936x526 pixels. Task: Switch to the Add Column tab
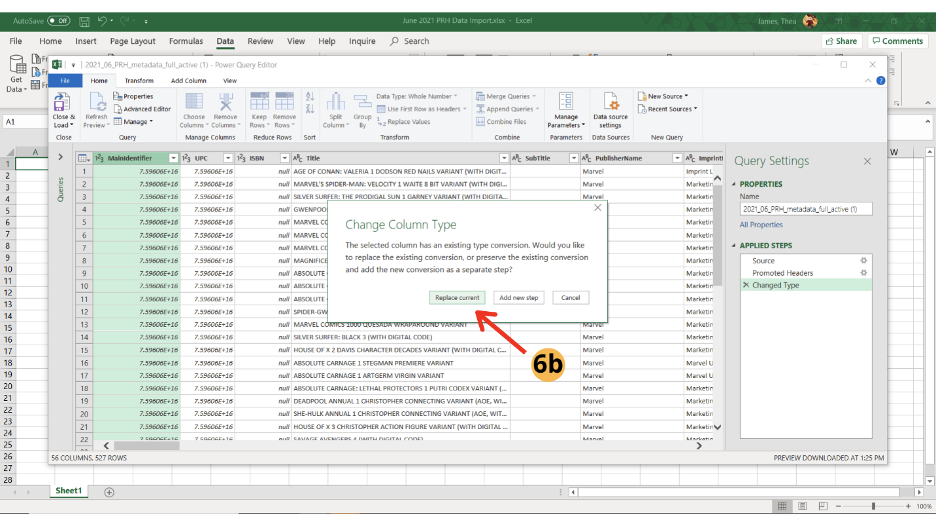click(x=189, y=81)
